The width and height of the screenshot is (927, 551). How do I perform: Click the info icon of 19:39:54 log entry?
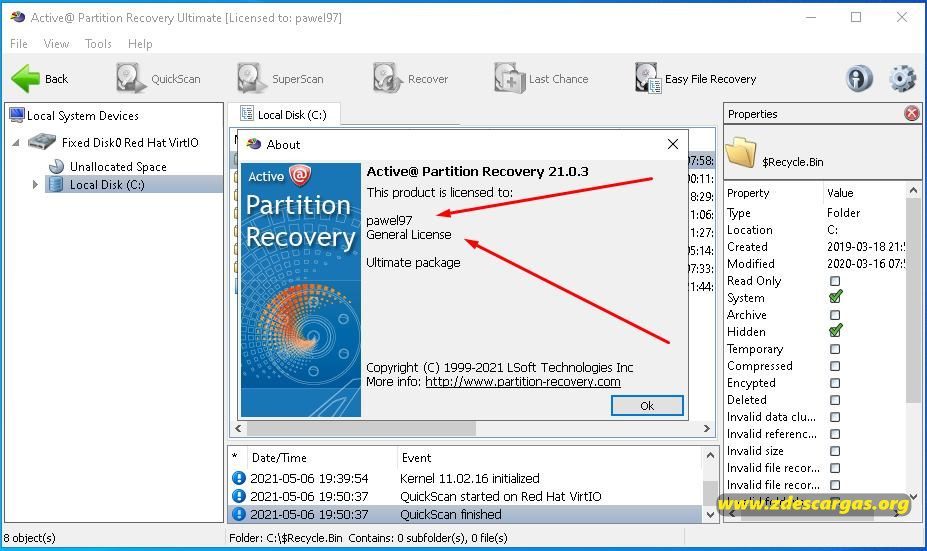tap(239, 478)
